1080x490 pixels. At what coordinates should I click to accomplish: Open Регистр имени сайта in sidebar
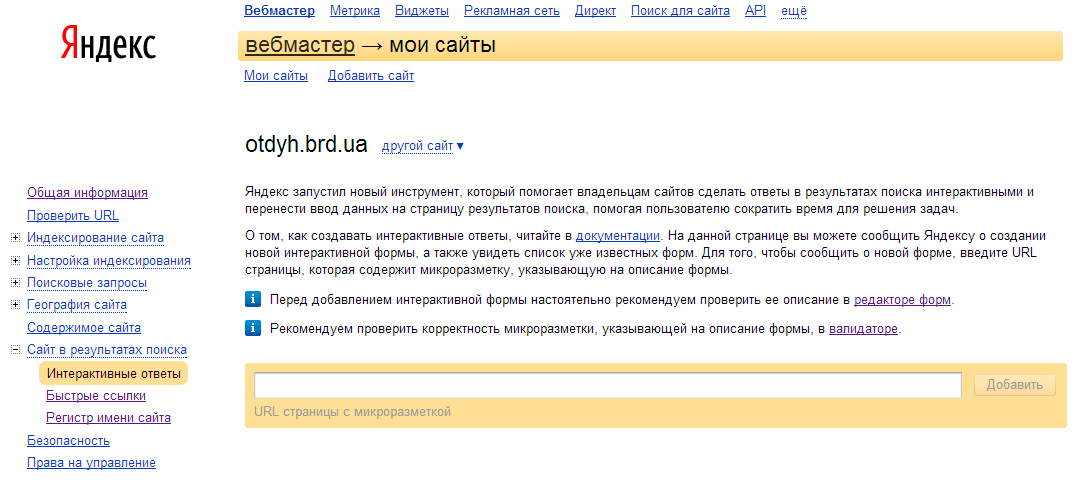pyautogui.click(x=108, y=418)
